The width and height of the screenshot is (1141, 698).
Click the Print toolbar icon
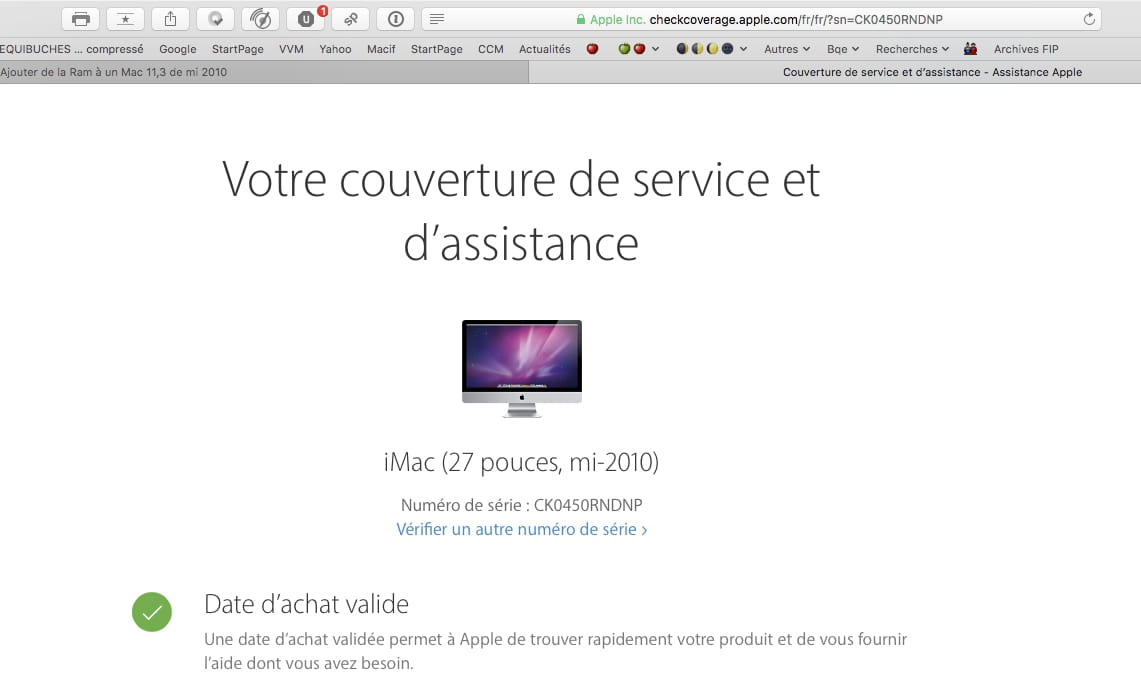click(81, 19)
